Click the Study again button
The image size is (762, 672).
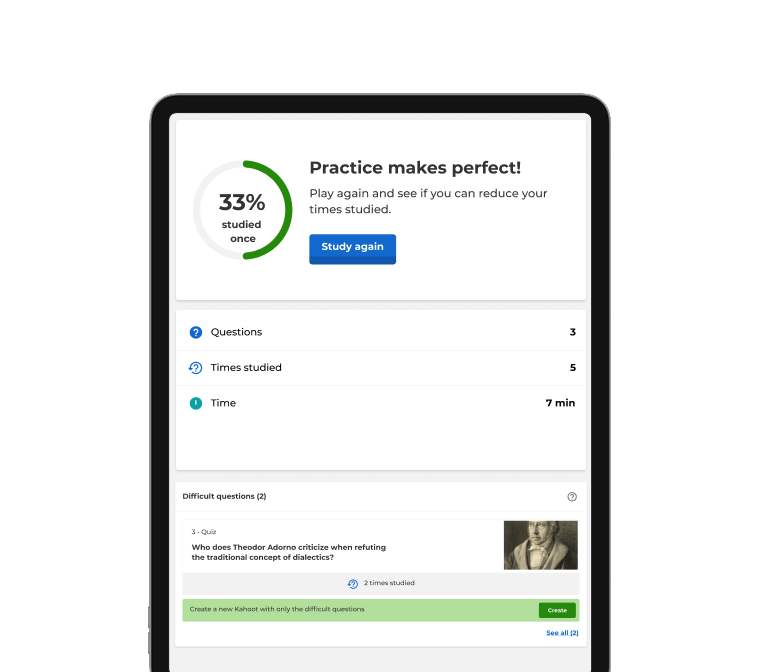[352, 249]
